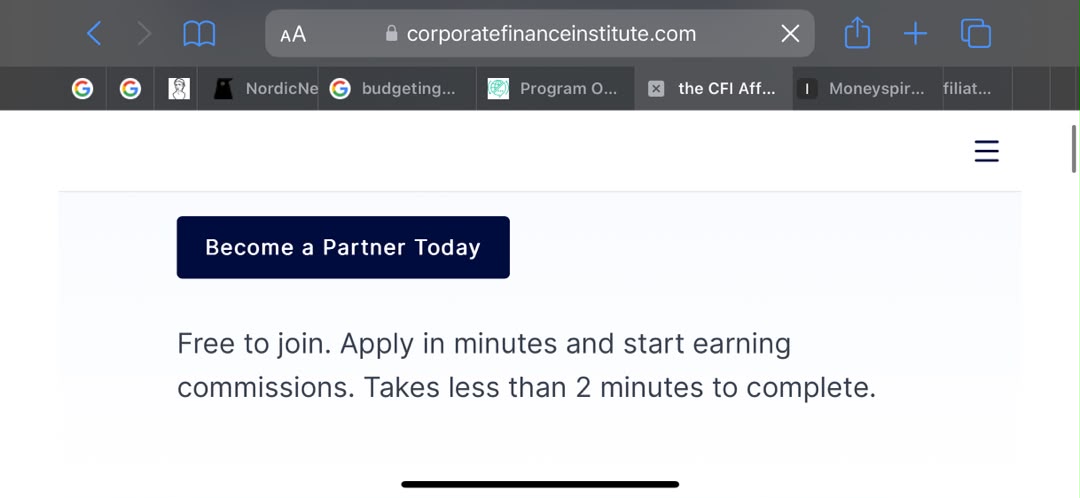
Task: Open a new tab with plus icon
Action: click(x=915, y=33)
